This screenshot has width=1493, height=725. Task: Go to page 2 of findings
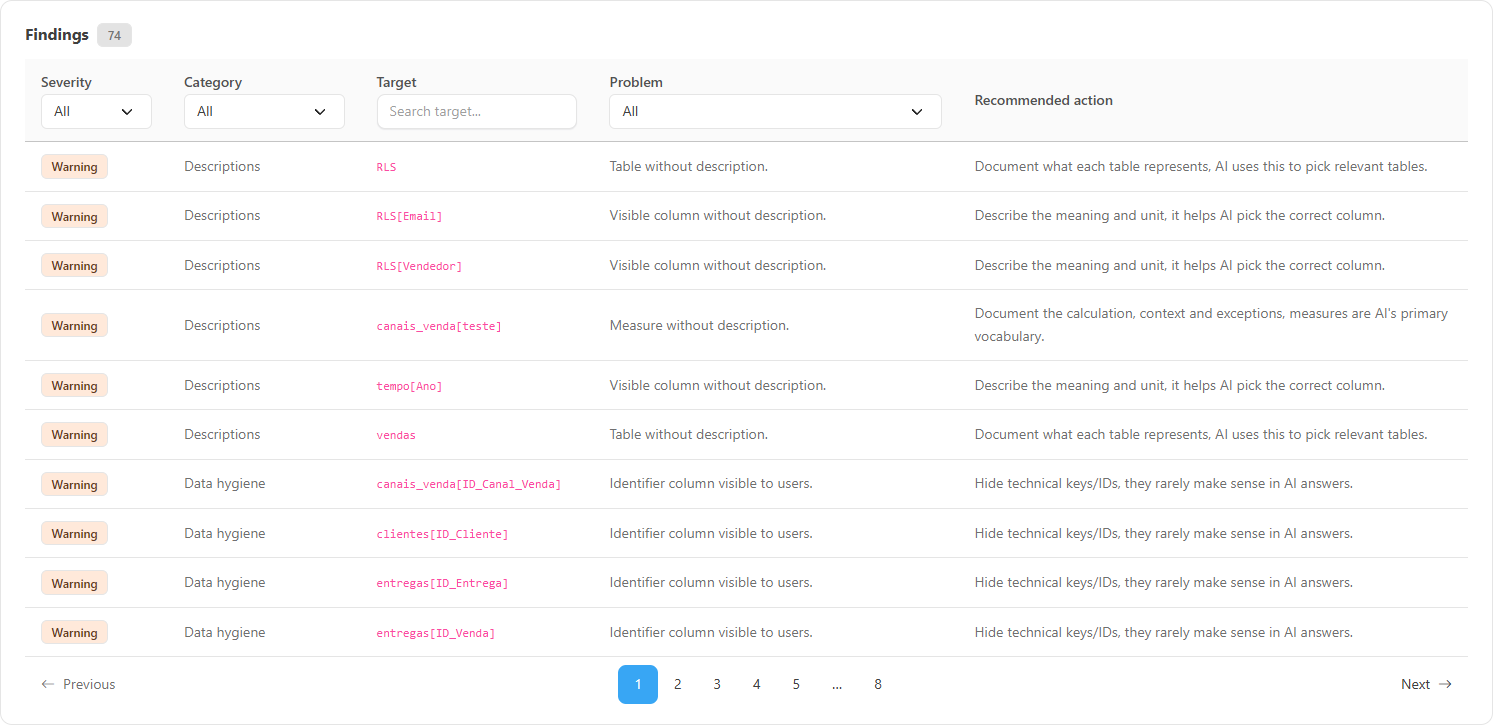678,684
